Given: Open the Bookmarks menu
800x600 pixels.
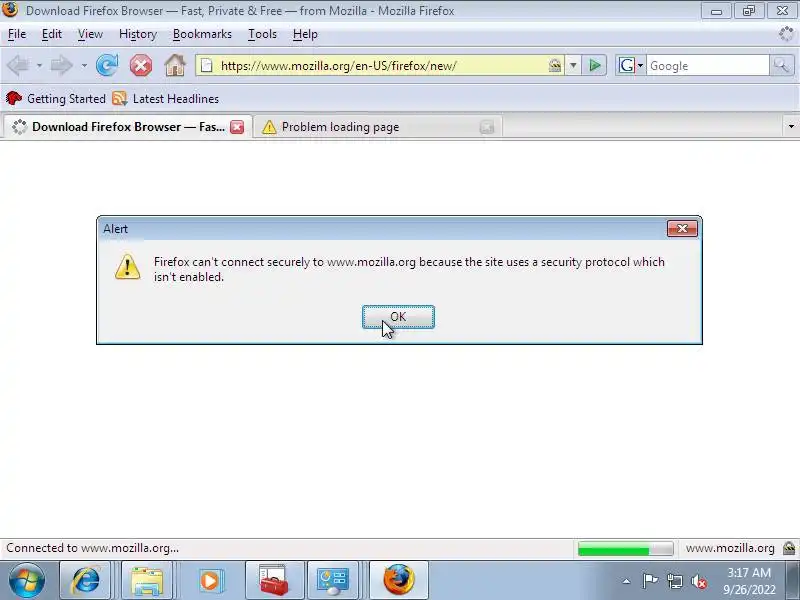Looking at the screenshot, I should [x=202, y=34].
